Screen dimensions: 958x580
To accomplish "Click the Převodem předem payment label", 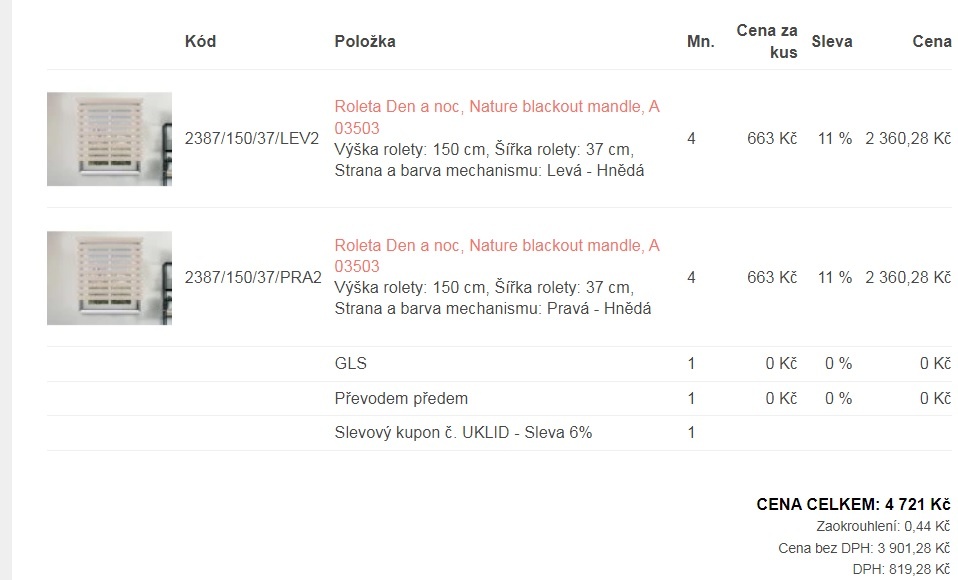I will pyautogui.click(x=401, y=398).
